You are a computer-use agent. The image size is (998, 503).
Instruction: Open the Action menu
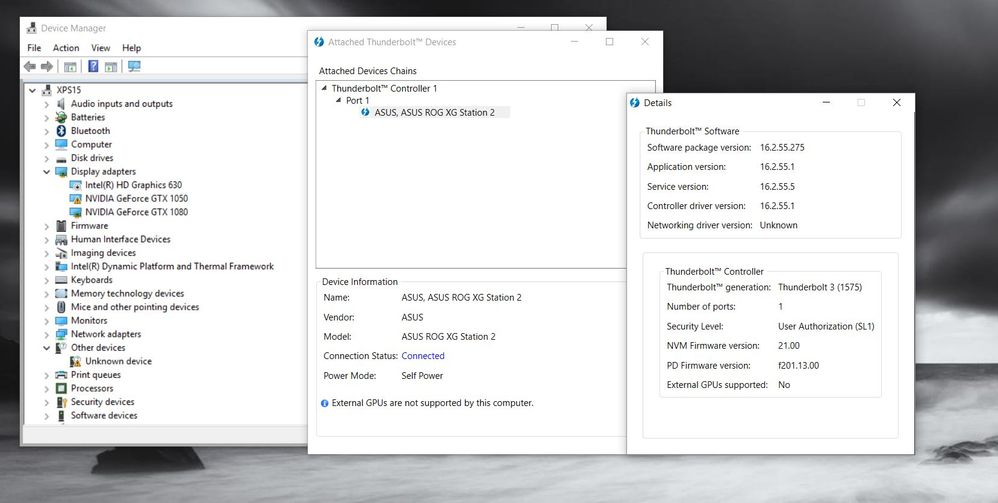pyautogui.click(x=66, y=48)
